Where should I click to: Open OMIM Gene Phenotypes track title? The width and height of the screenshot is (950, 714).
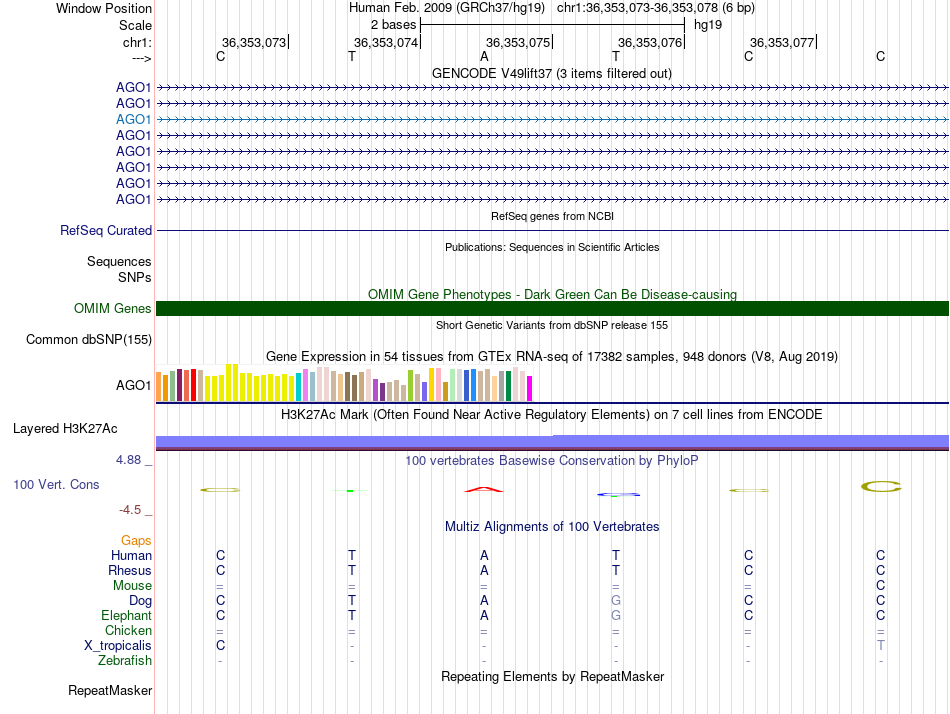pos(552,294)
